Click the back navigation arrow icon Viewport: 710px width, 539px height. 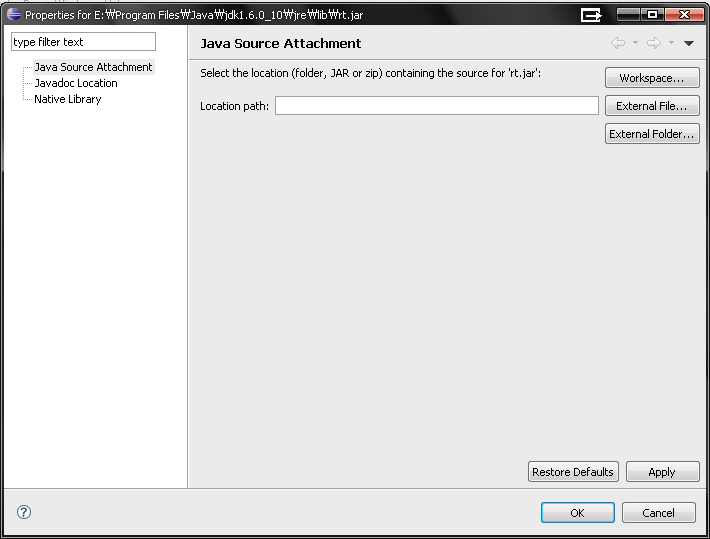tap(618, 43)
